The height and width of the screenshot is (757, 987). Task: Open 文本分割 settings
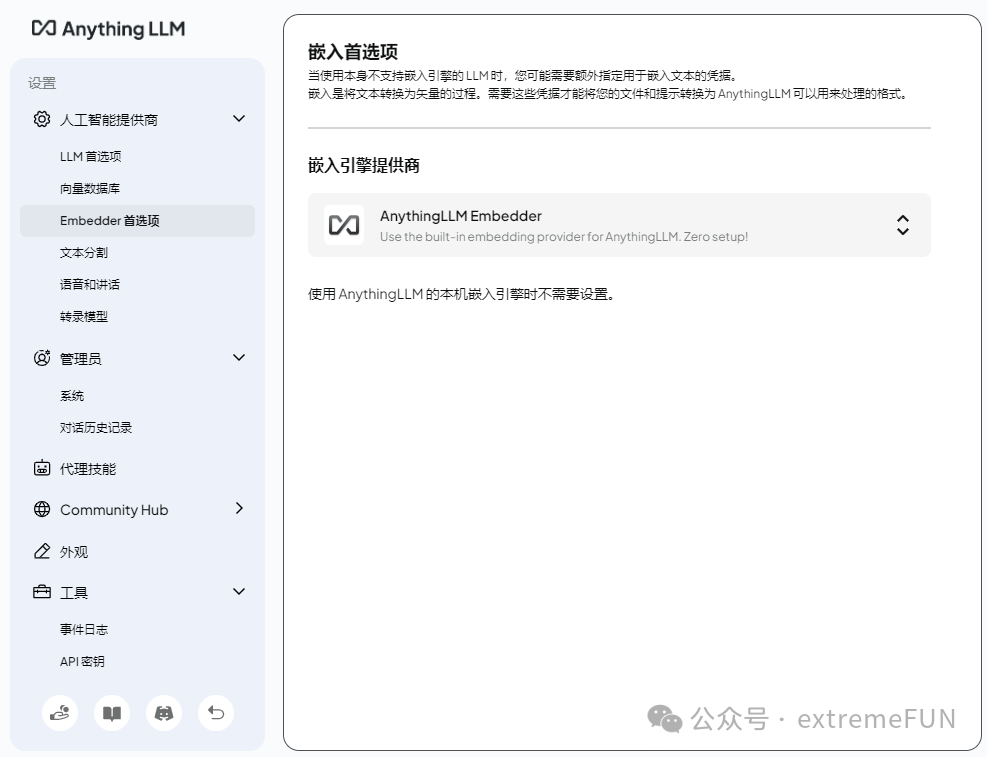[84, 252]
